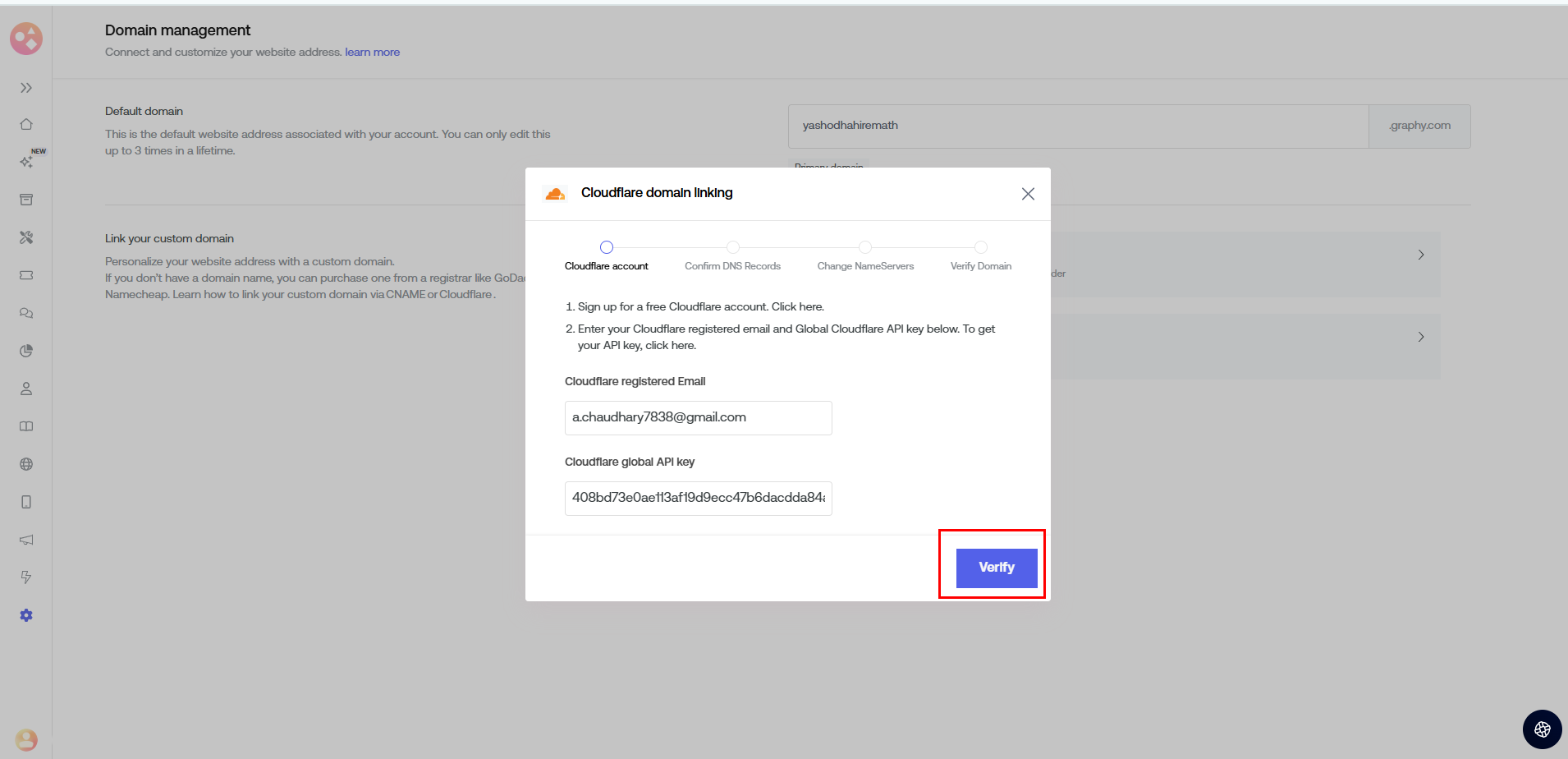
Task: Open the globe website icon in sidebar
Action: click(x=26, y=464)
